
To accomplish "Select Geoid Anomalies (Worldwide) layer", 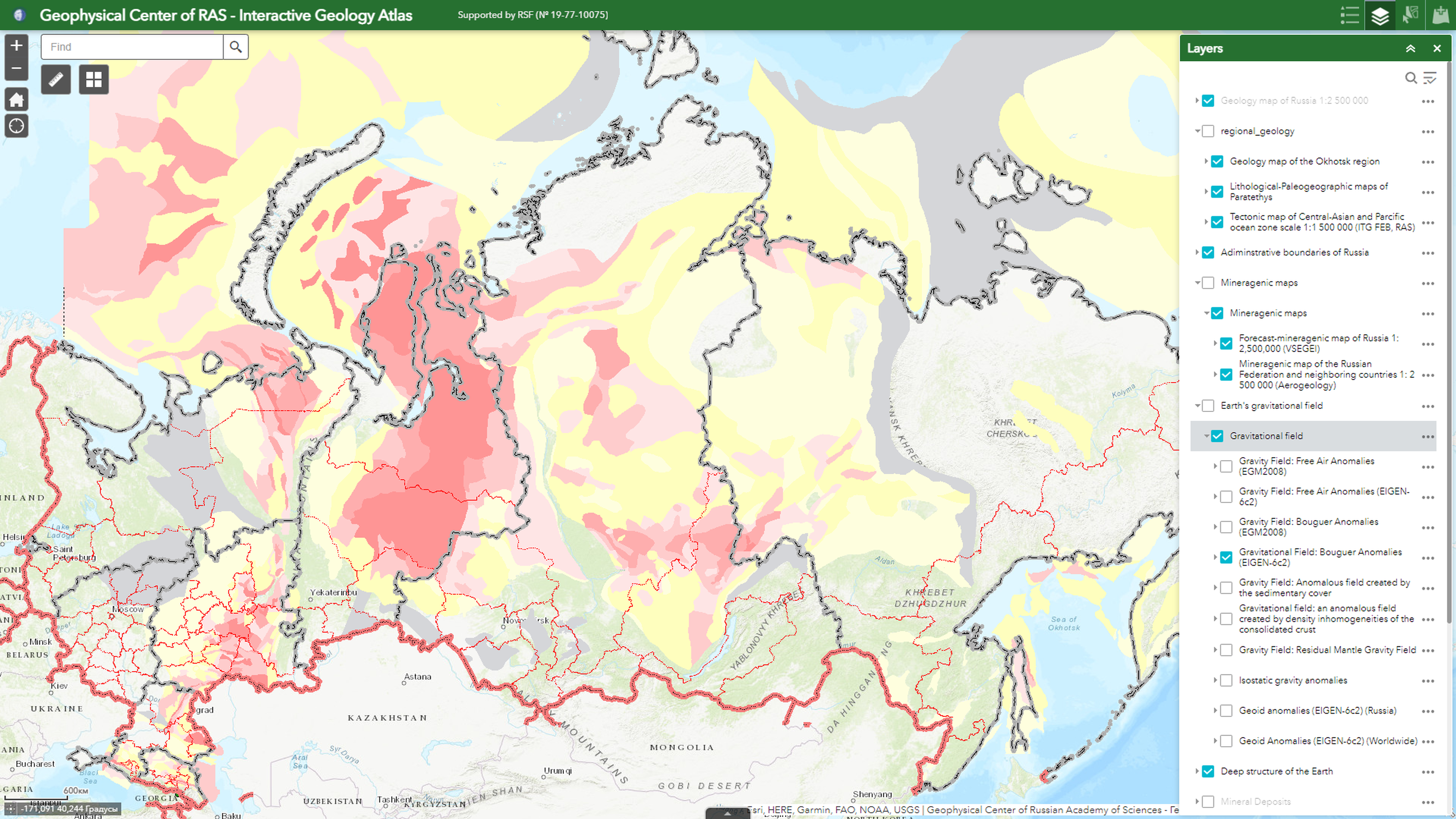I will pos(1328,742).
